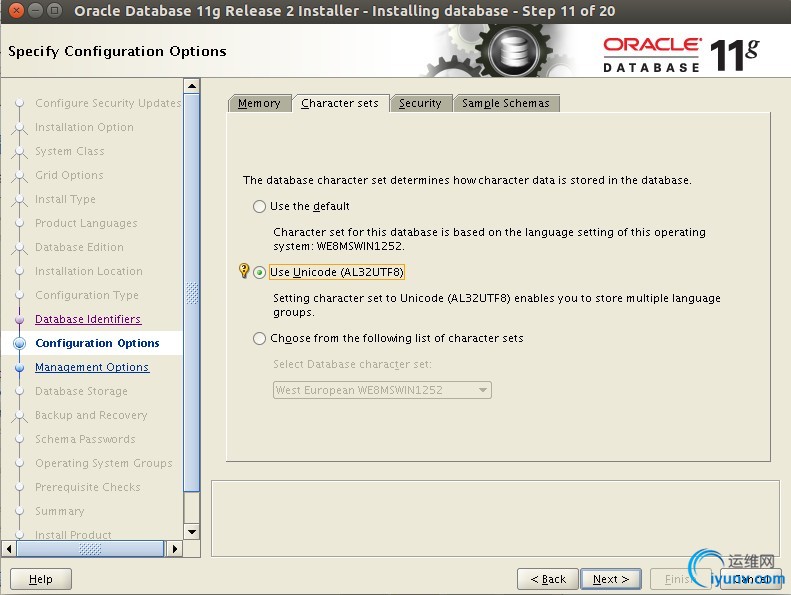This screenshot has width=791, height=595.
Task: Click the Install Product step text
Action: point(73,534)
